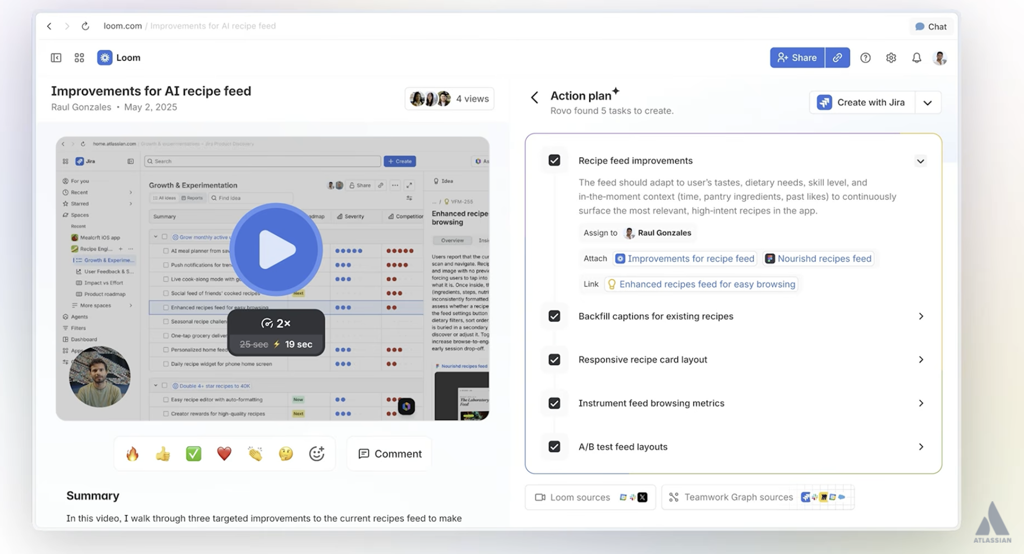Image resolution: width=1024 pixels, height=554 pixels.
Task: Open Loom sources button
Action: pyautogui.click(x=590, y=497)
